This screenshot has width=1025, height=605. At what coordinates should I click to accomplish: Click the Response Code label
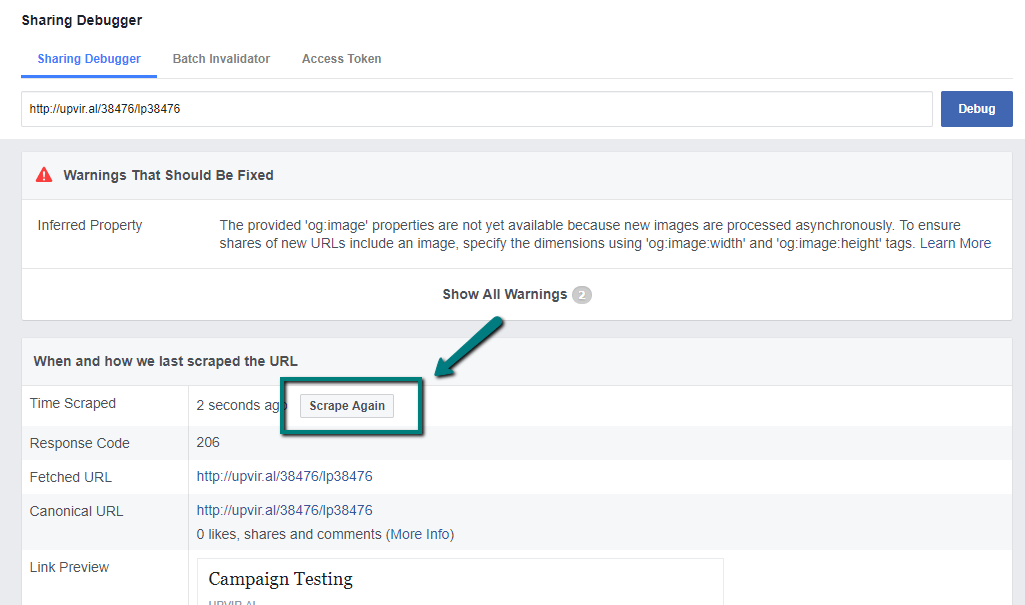(80, 443)
